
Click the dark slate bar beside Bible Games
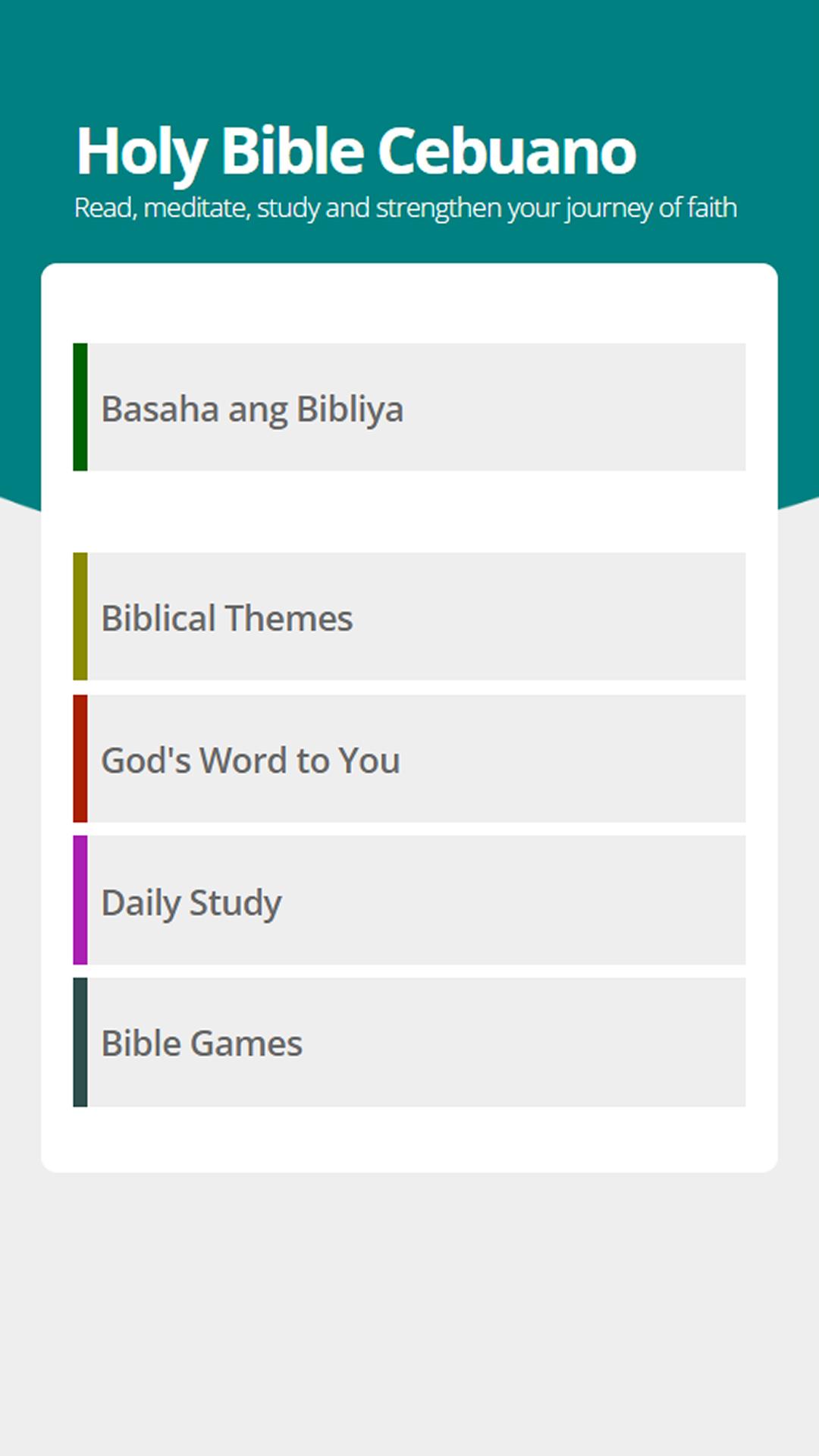click(x=80, y=1042)
